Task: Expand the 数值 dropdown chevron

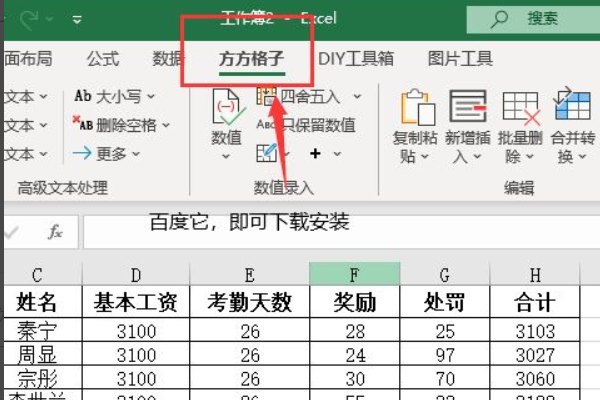Action: pyautogui.click(x=226, y=156)
